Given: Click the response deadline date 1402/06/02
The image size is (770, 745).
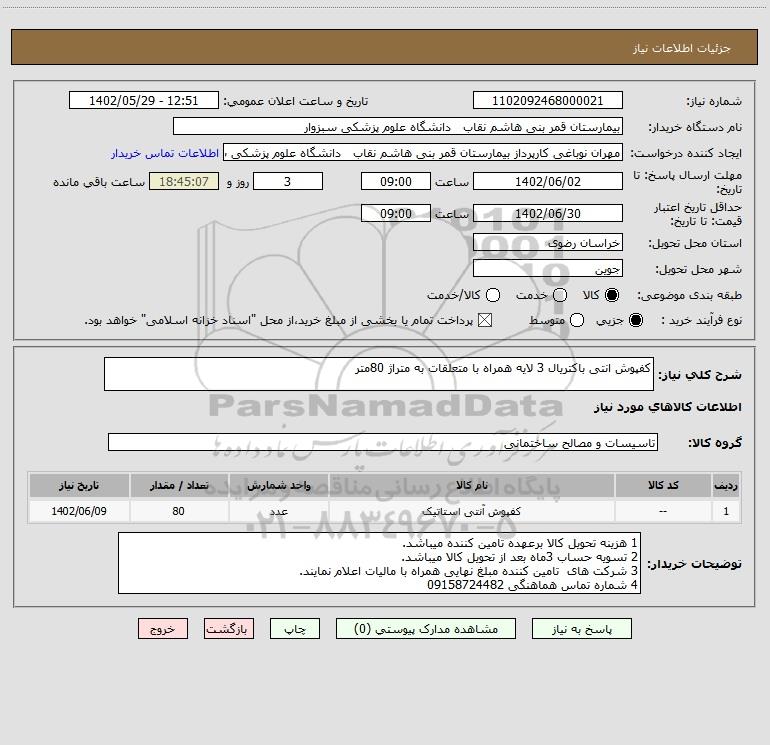Looking at the screenshot, I should pyautogui.click(x=548, y=181).
